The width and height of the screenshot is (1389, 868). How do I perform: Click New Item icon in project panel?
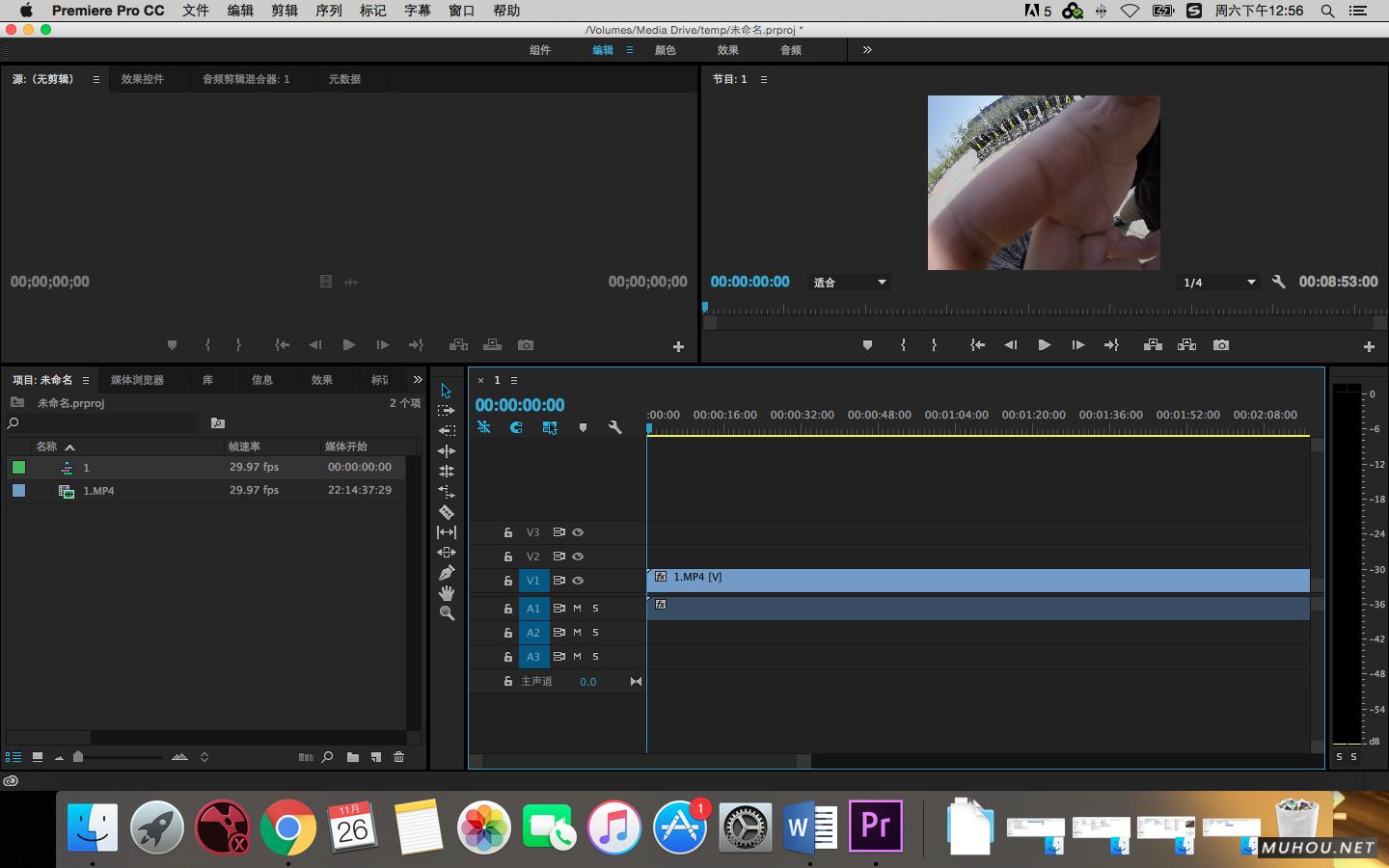pyautogui.click(x=376, y=757)
